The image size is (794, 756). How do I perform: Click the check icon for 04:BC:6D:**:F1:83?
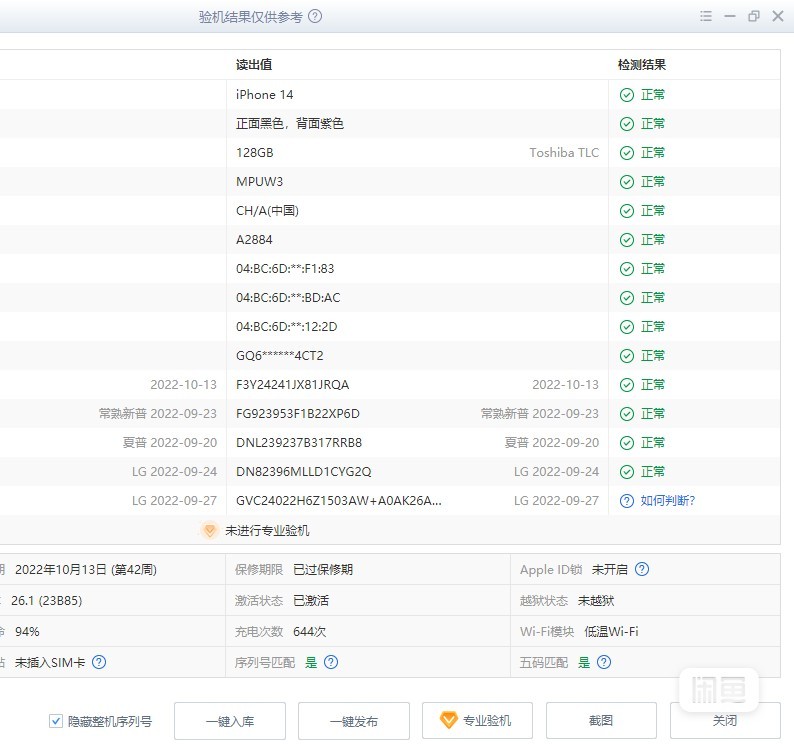[x=627, y=269]
